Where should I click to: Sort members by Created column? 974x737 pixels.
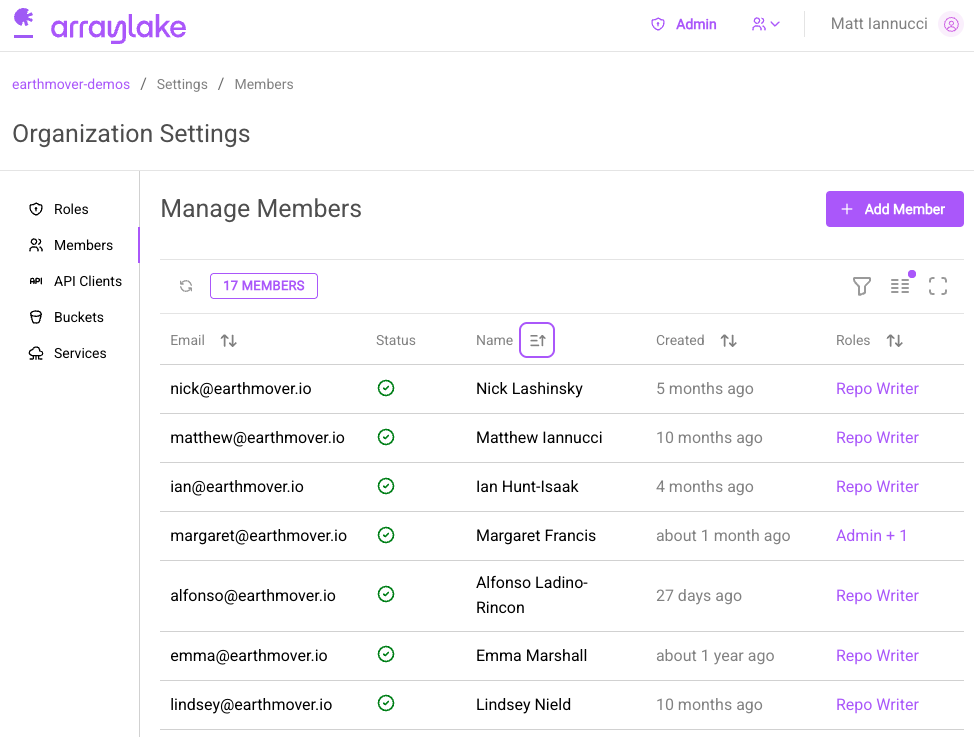coord(729,340)
